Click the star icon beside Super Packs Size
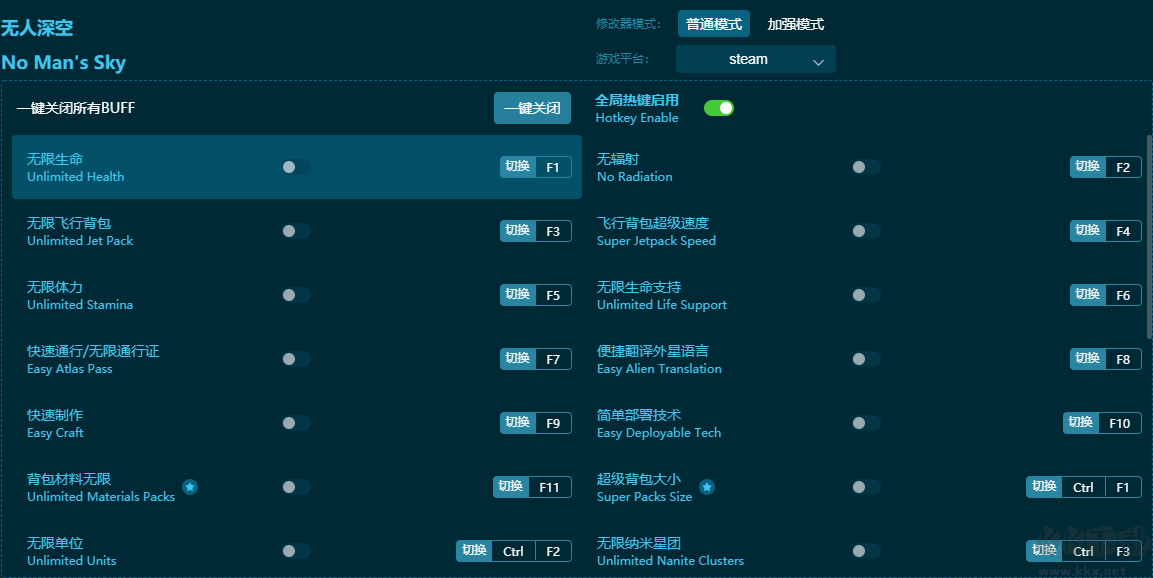The width and height of the screenshot is (1153, 578). (x=707, y=488)
